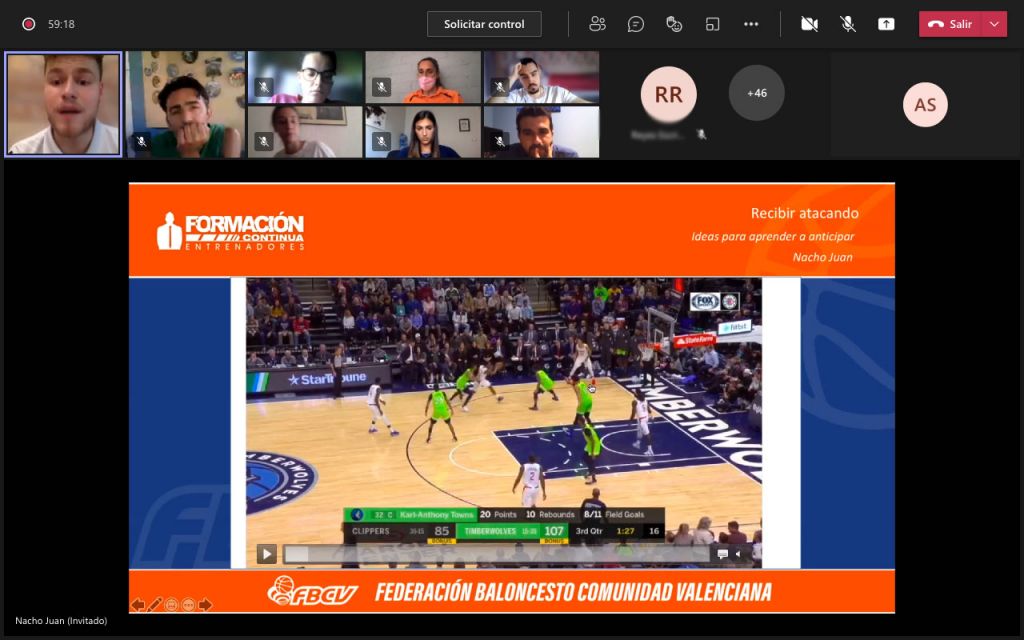This screenshot has height=640, width=1024.
Task: Leave the meeting with Salir
Action: click(951, 24)
